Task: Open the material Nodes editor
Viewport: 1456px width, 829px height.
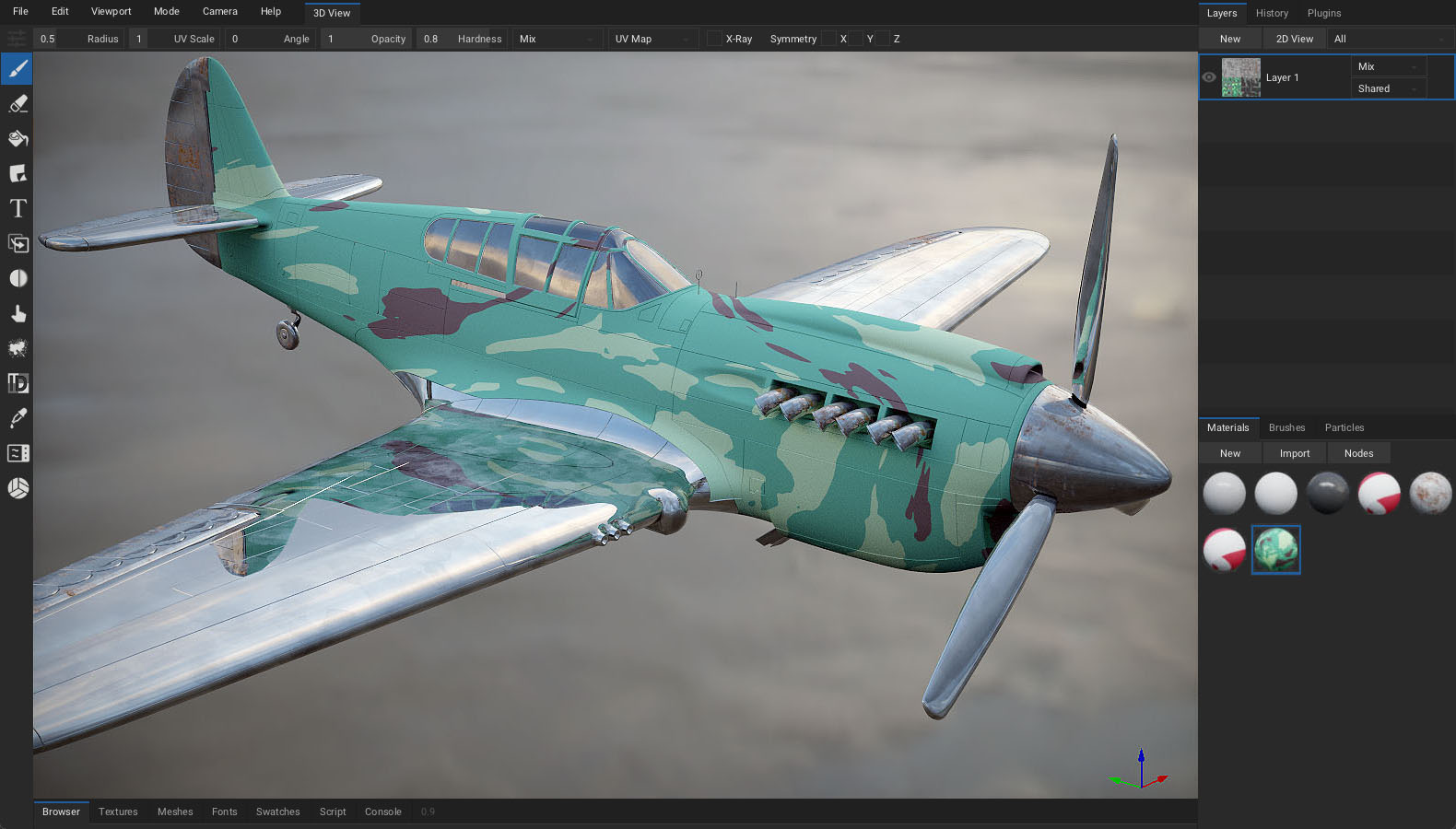Action: (1358, 453)
